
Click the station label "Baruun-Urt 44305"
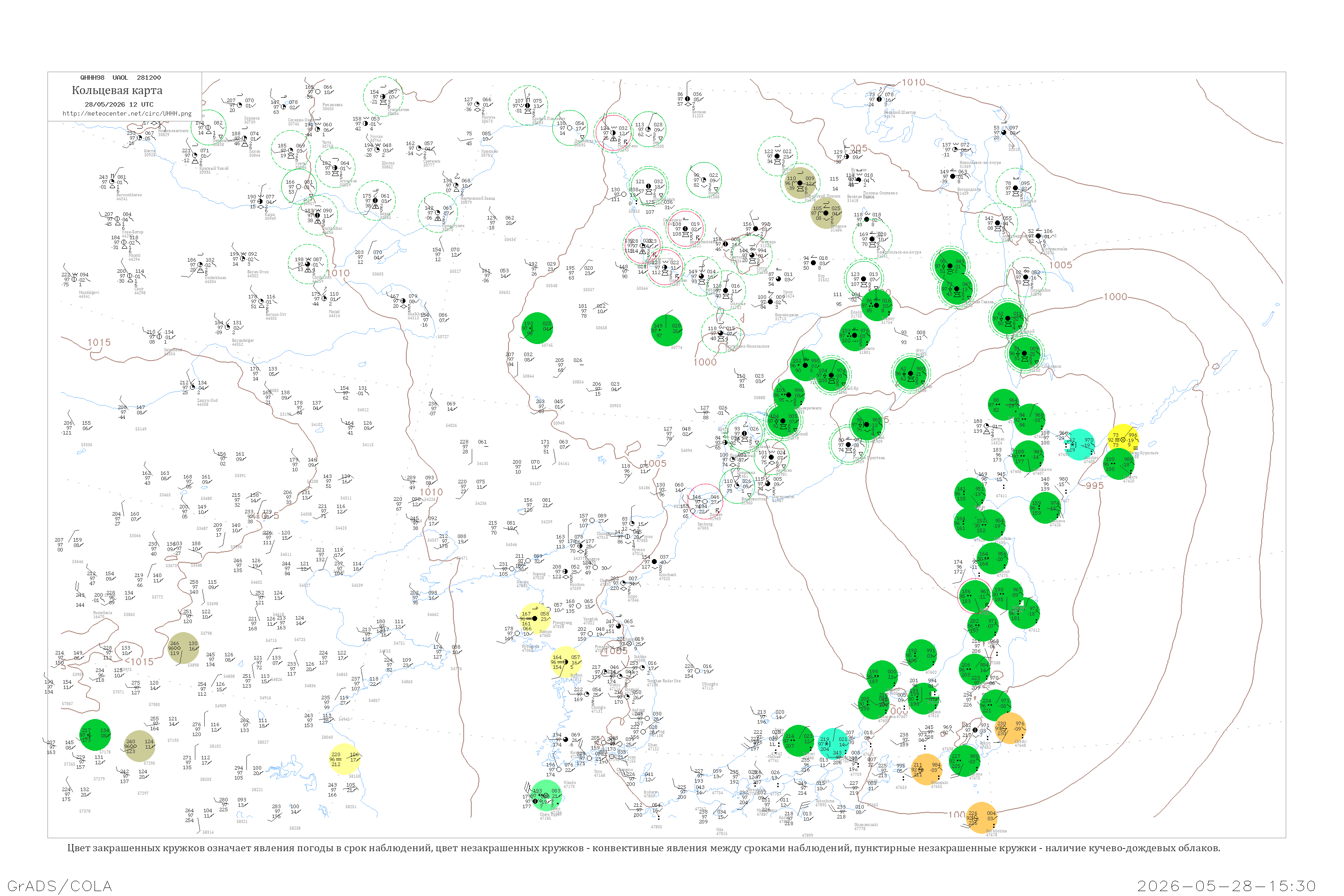click(276, 316)
